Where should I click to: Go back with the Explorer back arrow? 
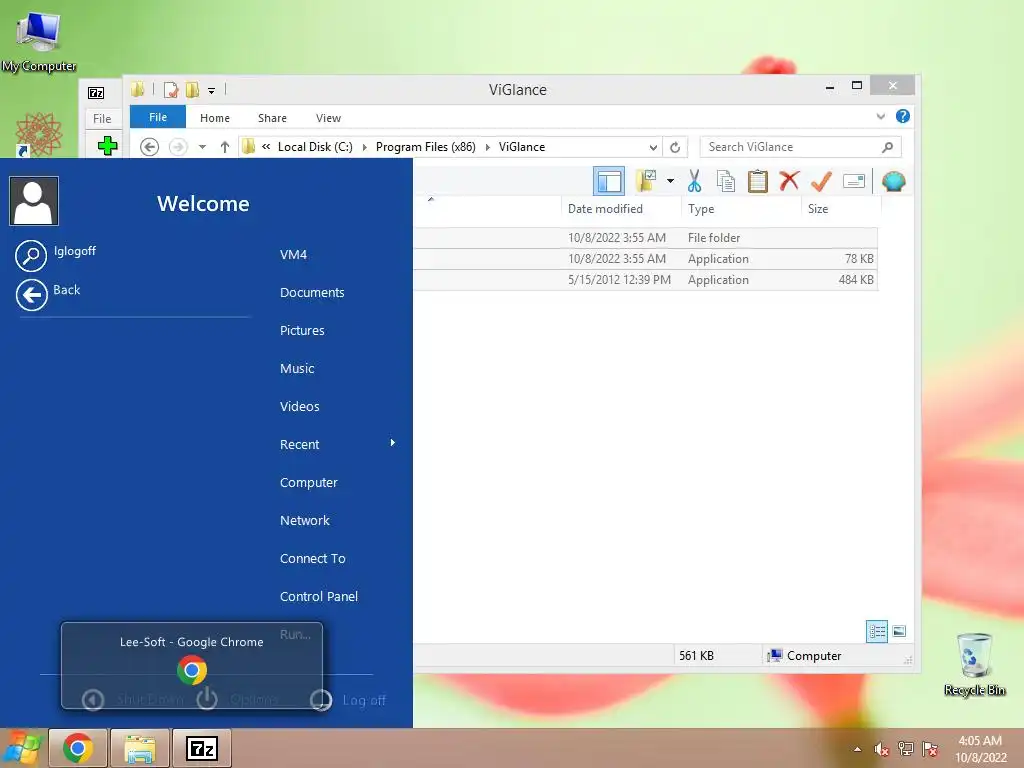coord(150,147)
